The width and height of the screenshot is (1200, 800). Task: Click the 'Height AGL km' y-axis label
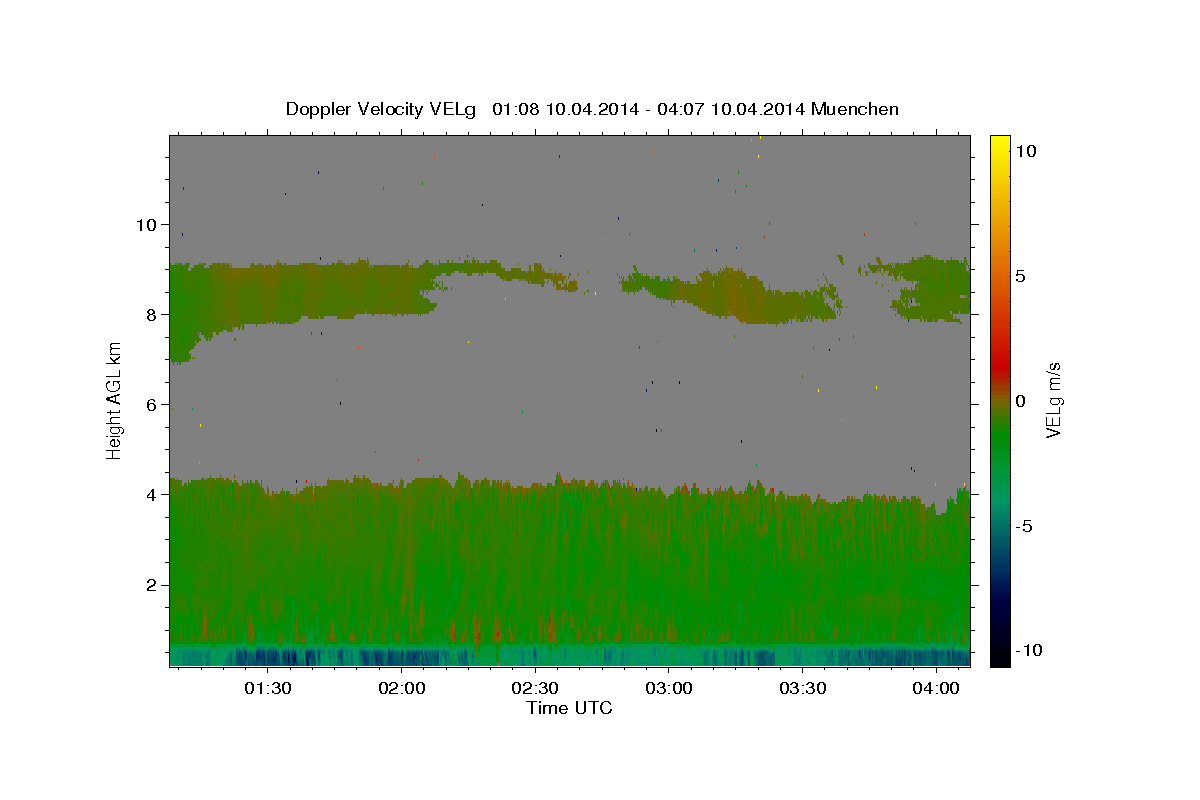pos(114,400)
